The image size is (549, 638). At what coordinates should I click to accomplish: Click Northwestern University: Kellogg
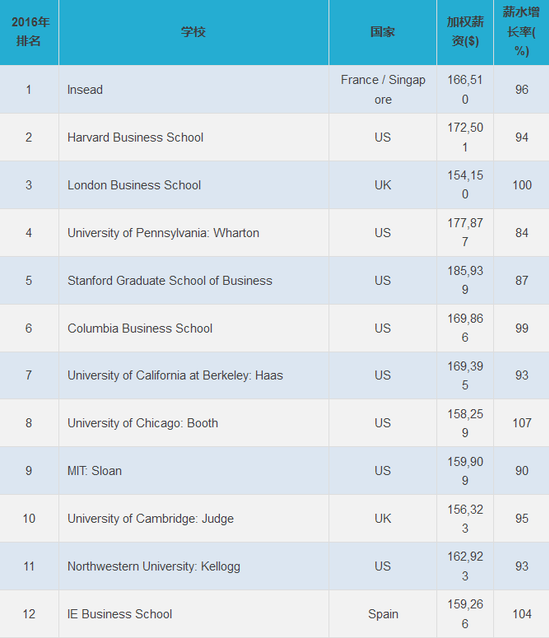(x=153, y=566)
